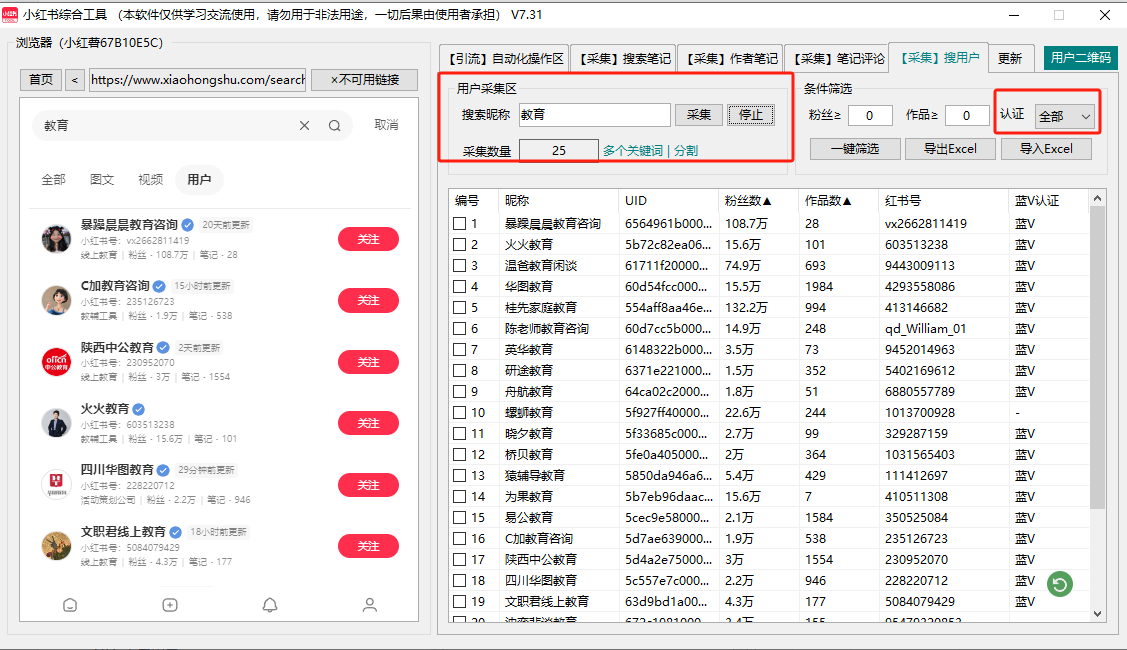The image size is (1127, 650).
Task: Open the 【采集】笔记评论 tab
Action: [x=838, y=59]
